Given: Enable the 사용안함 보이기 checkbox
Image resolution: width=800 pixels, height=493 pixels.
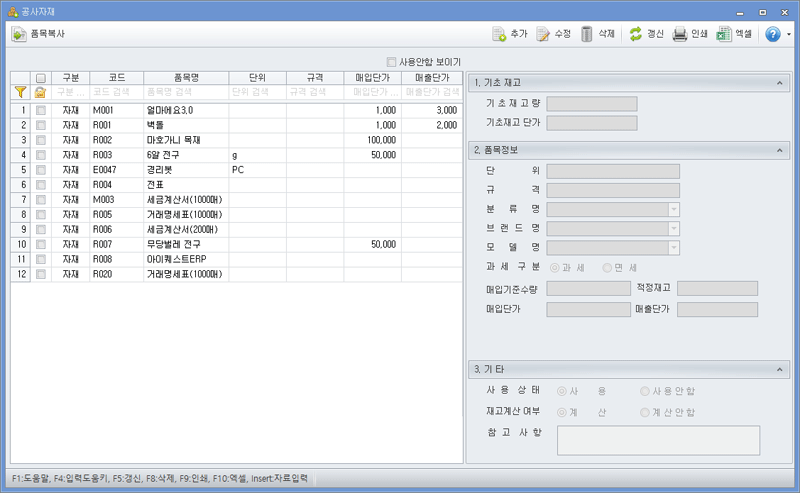Looking at the screenshot, I should click(x=391, y=62).
